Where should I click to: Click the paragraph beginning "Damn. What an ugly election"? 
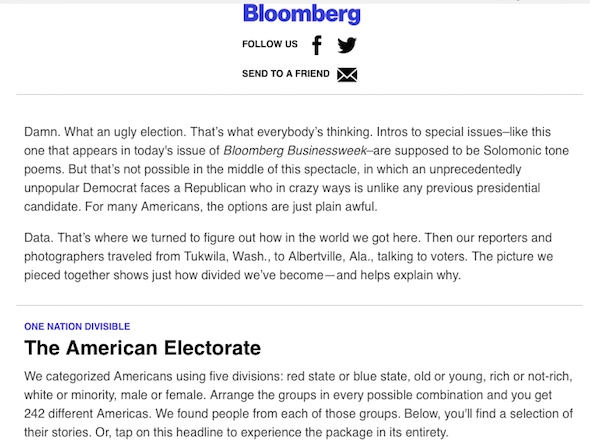[297, 169]
